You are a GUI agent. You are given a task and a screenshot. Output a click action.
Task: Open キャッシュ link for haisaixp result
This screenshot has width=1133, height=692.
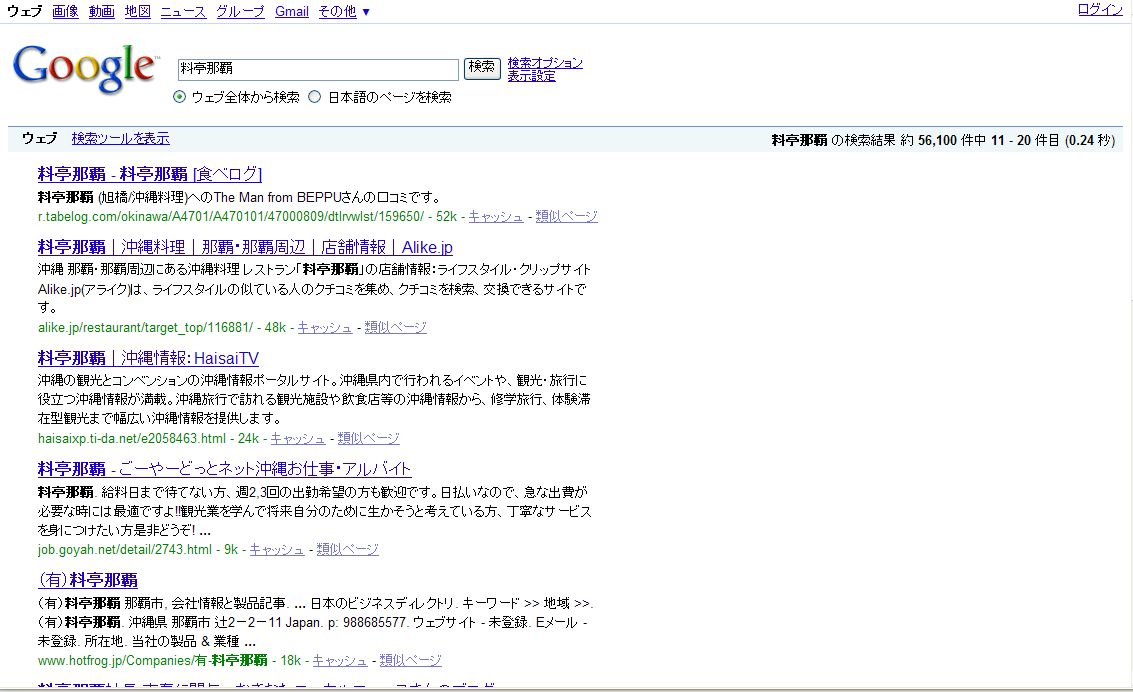pyautogui.click(x=298, y=438)
